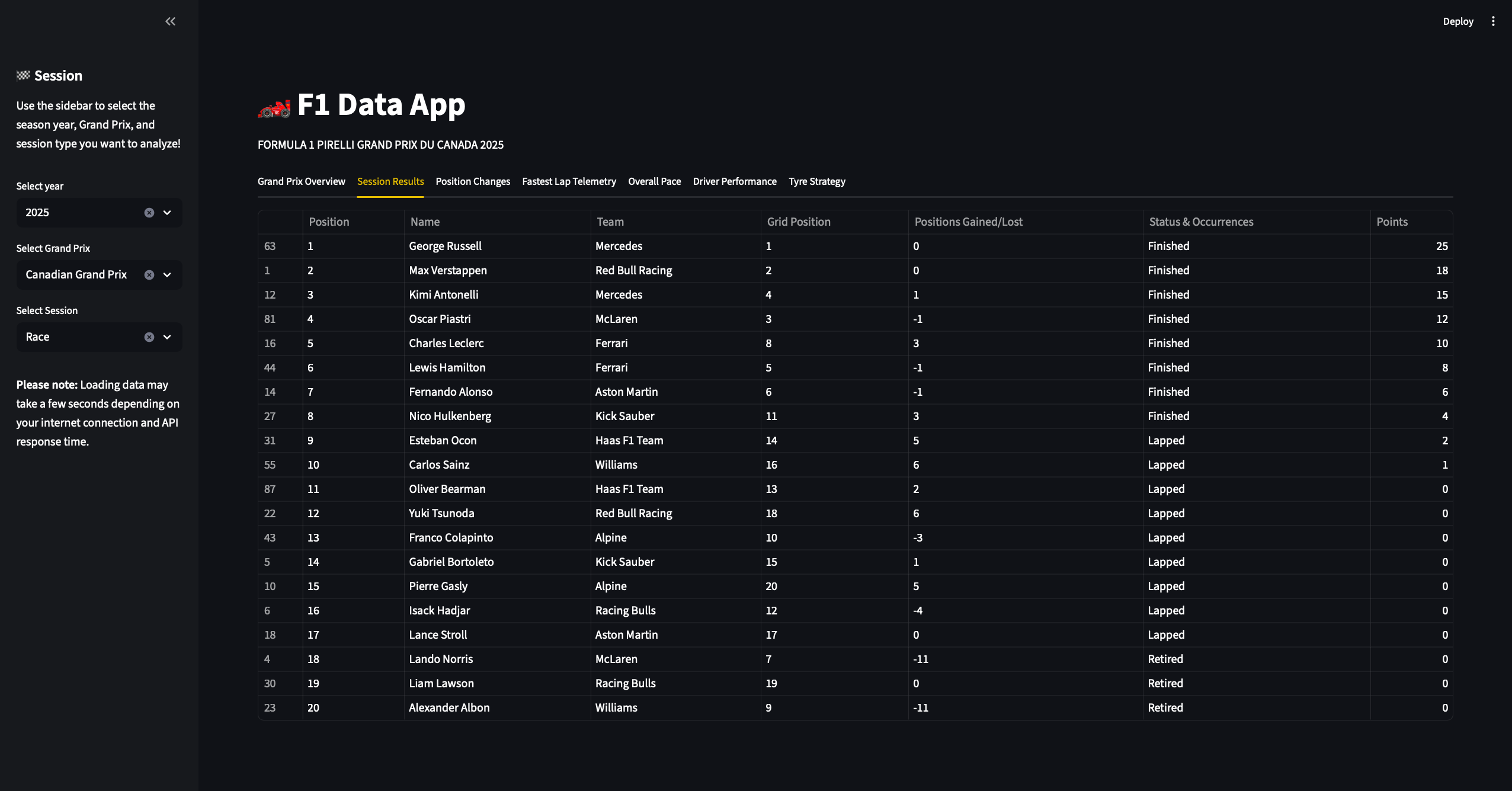Go to the Tyre Strategy tab
The height and width of the screenshot is (791, 1512).
point(816,181)
